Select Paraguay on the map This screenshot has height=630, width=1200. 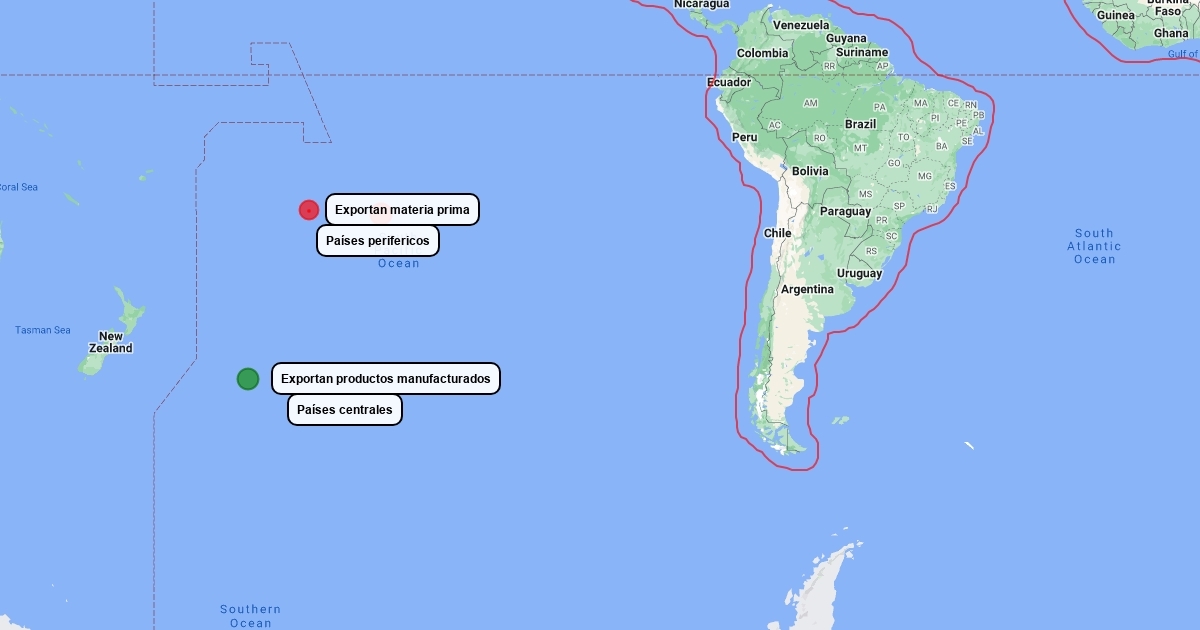click(845, 211)
